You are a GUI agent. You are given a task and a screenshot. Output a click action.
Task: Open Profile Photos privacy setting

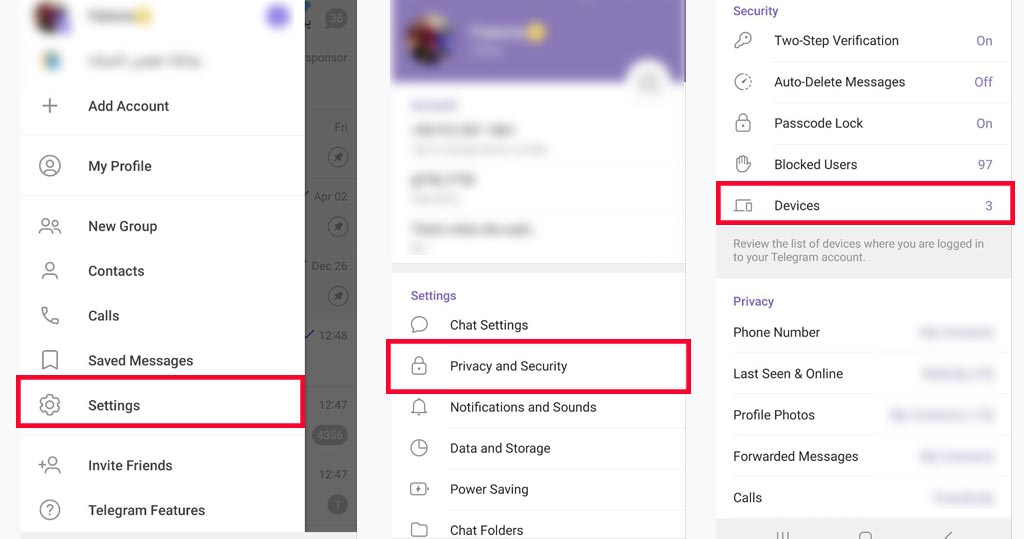tap(863, 415)
